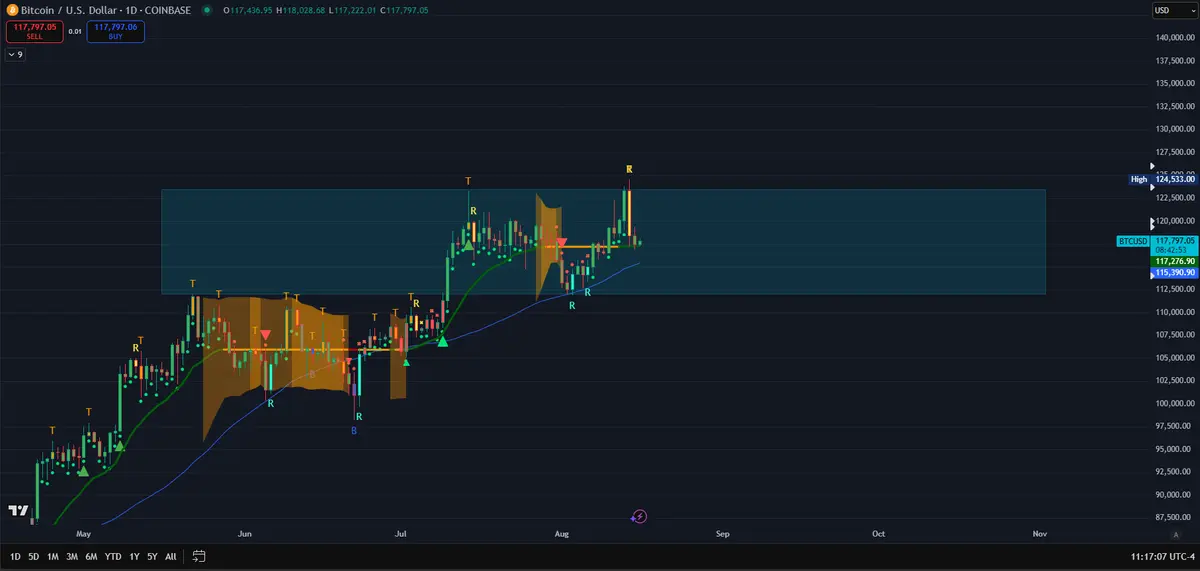Select the All time range
Screen dimensions: 1200x571
pyautogui.click(x=171, y=556)
